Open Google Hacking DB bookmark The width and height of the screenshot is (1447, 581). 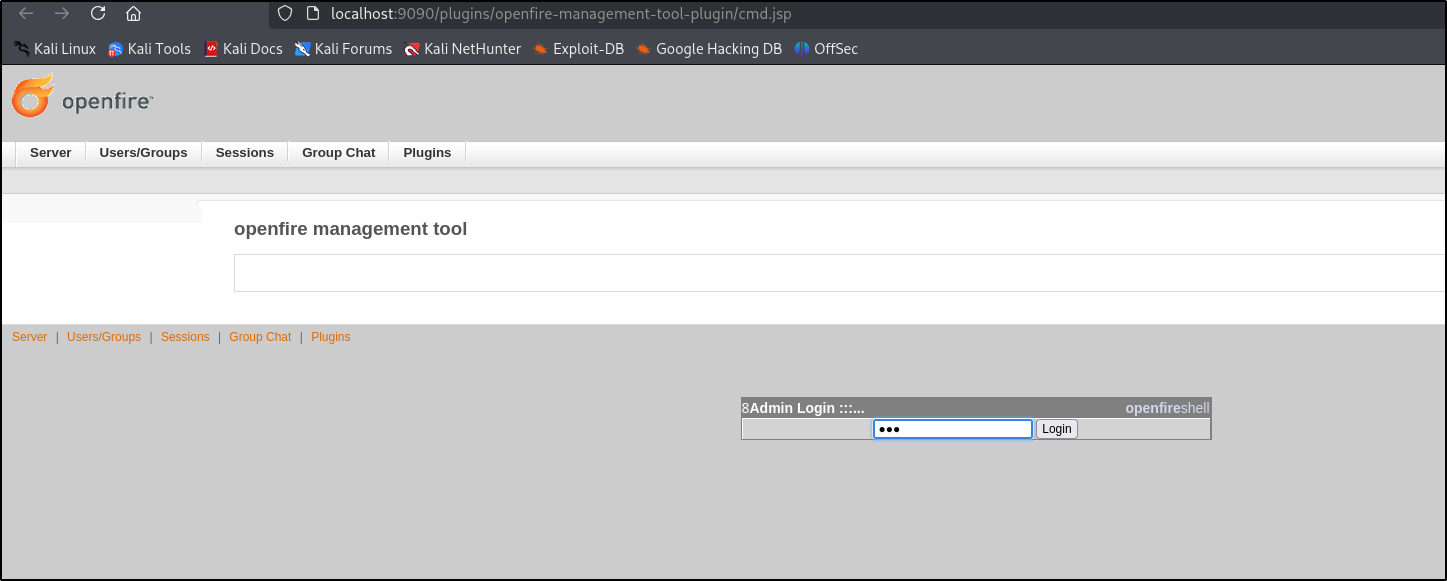709,49
